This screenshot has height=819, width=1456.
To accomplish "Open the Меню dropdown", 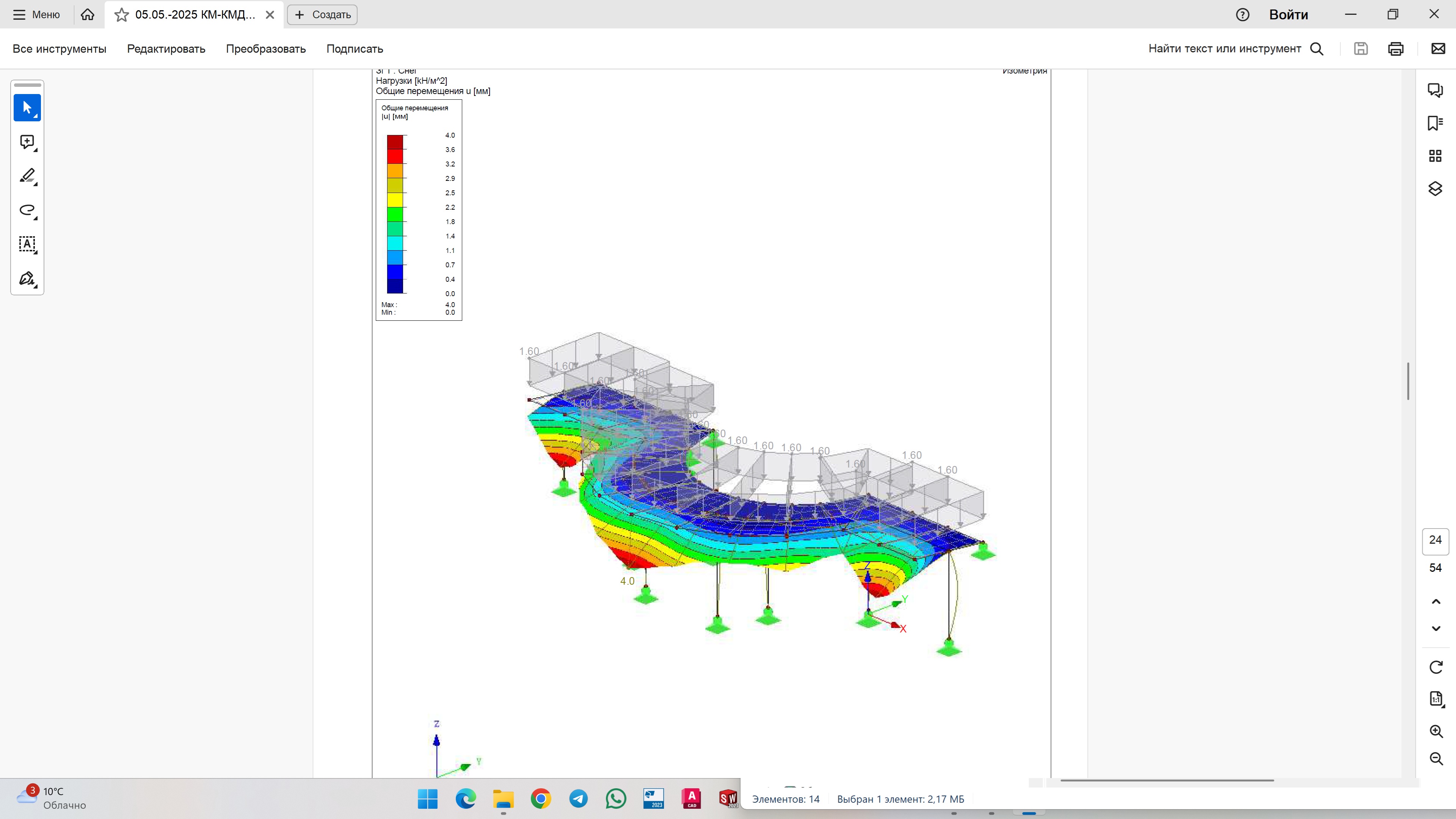I will point(37,15).
